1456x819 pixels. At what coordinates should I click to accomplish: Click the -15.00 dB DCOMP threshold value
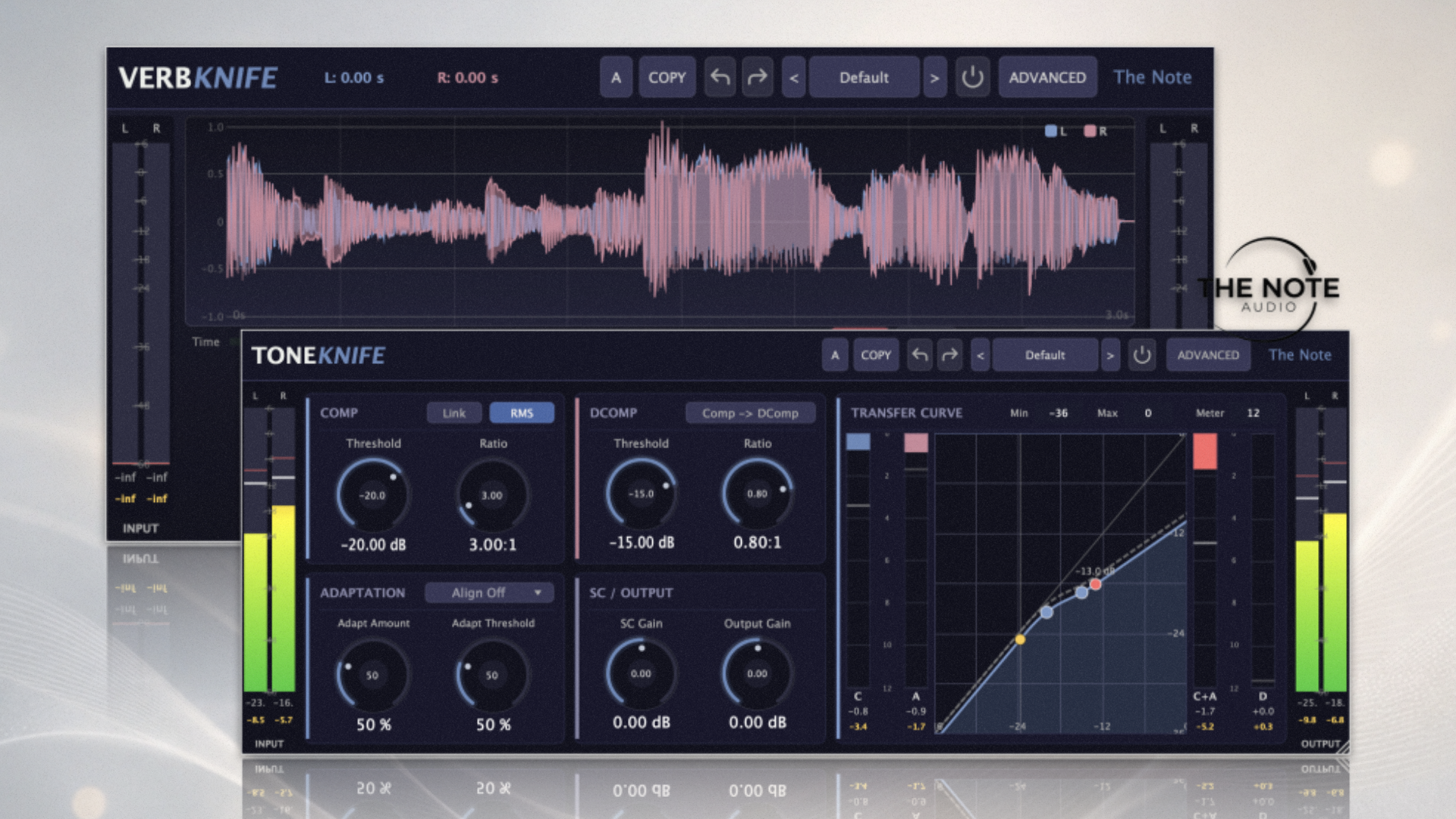click(642, 542)
